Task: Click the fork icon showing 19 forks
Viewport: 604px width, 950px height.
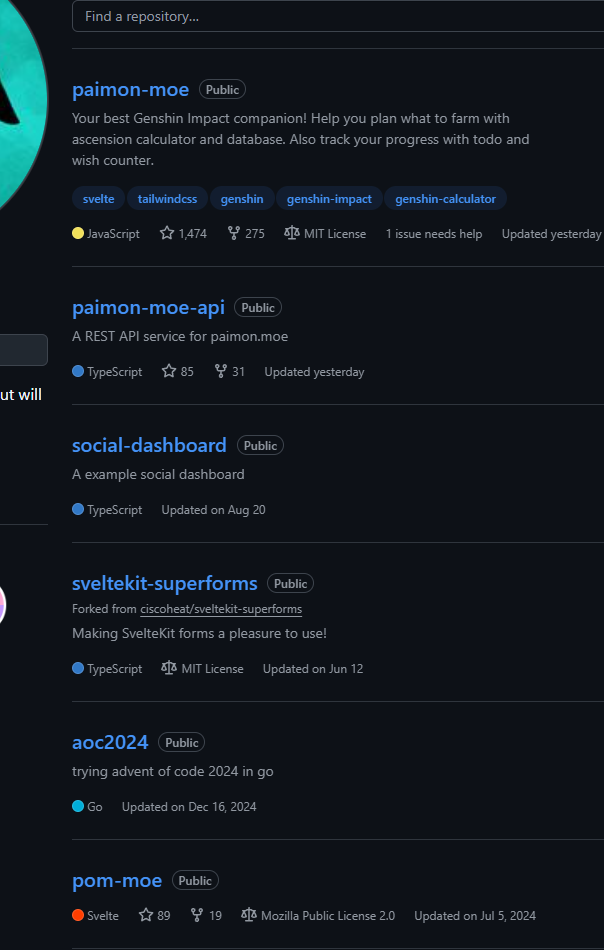Action: 197,915
